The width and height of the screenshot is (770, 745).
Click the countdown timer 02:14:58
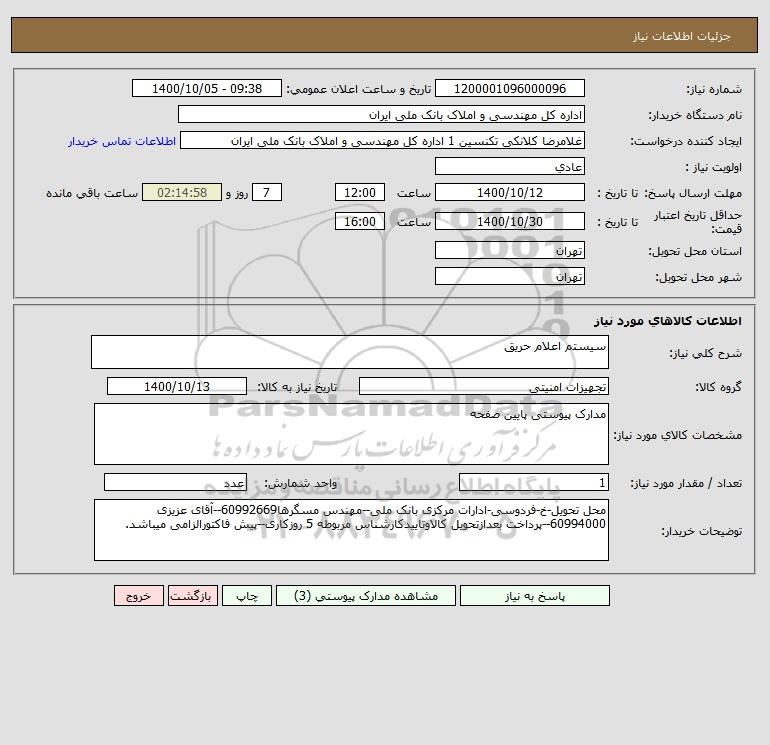tap(182, 193)
